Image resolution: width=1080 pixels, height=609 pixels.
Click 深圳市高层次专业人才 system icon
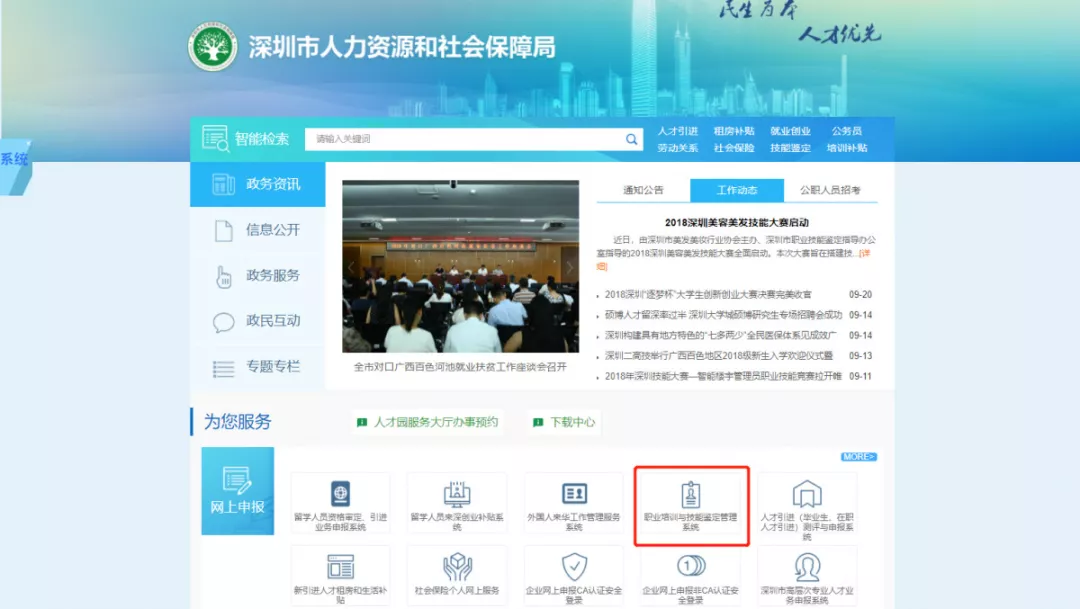point(806,567)
